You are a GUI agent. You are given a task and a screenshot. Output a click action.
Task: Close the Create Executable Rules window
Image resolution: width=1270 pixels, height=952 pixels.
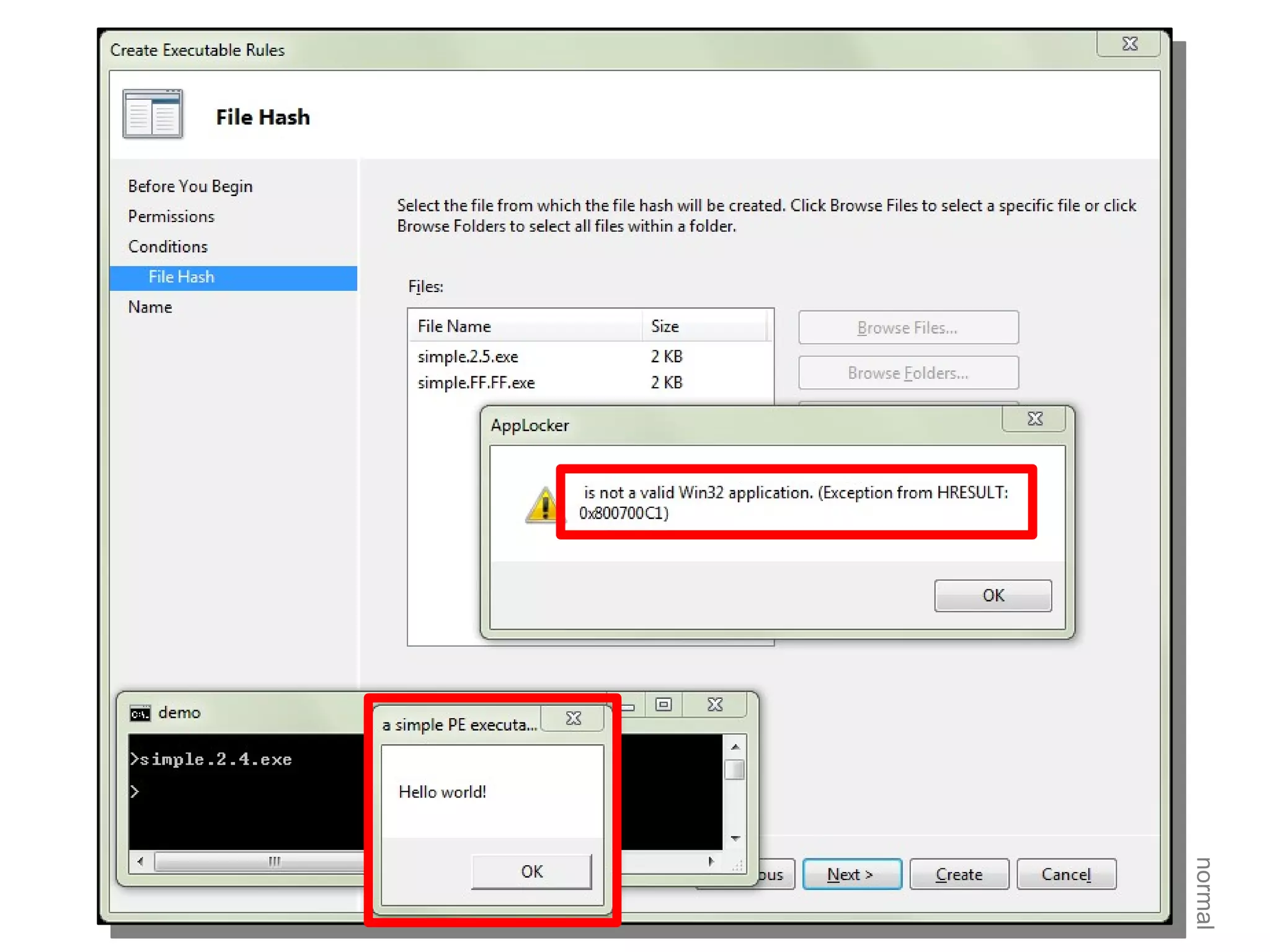click(x=1129, y=44)
